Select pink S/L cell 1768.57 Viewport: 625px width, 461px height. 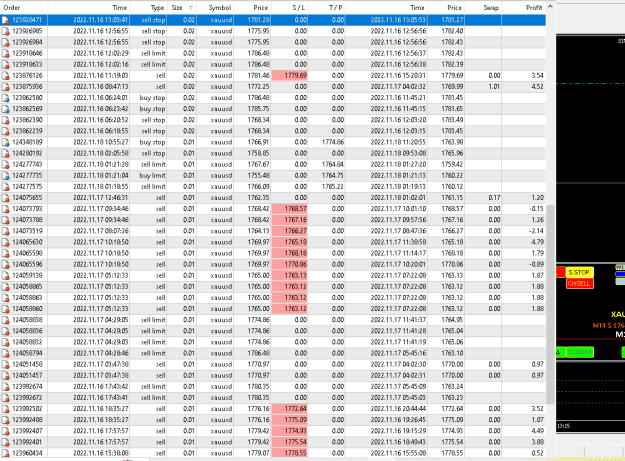(289, 209)
